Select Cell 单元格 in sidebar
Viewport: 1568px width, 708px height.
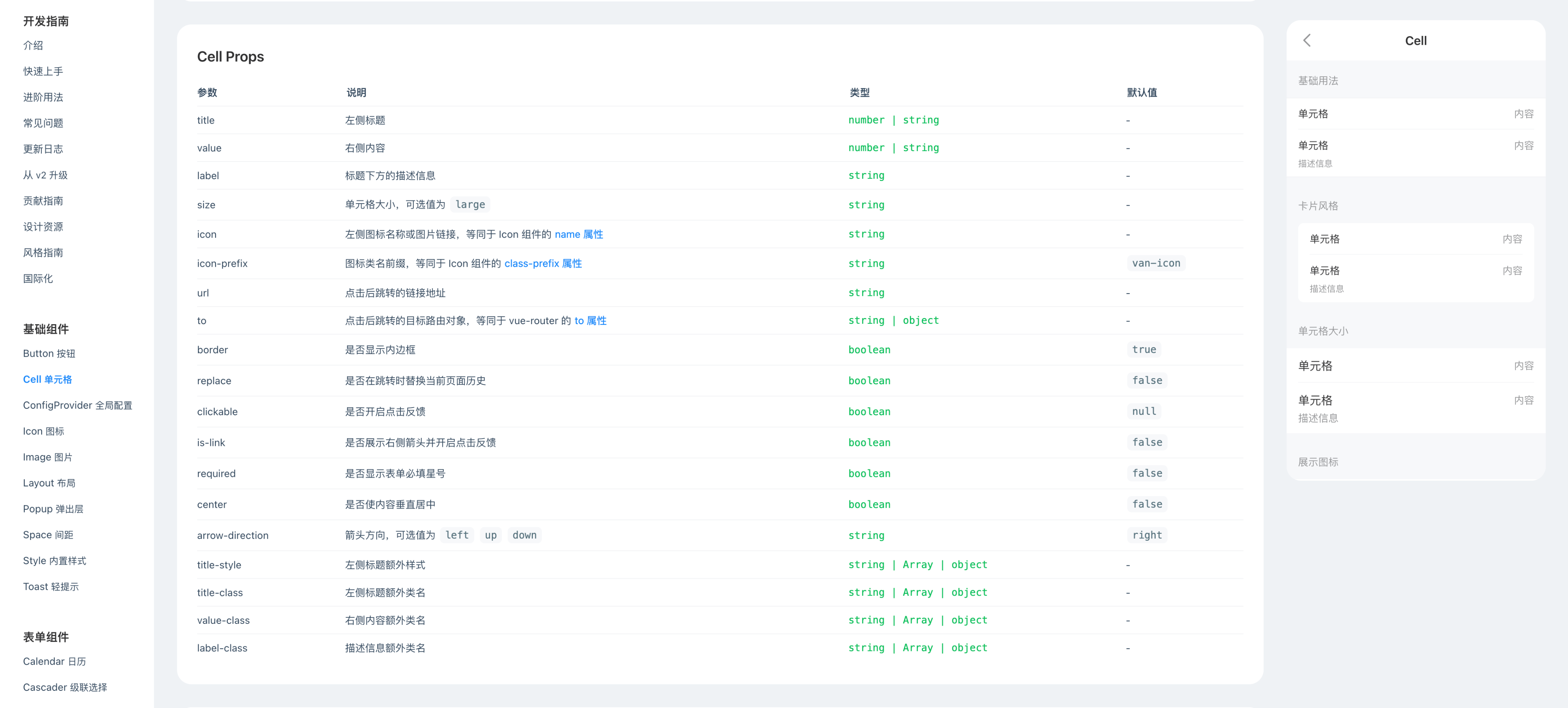point(47,379)
